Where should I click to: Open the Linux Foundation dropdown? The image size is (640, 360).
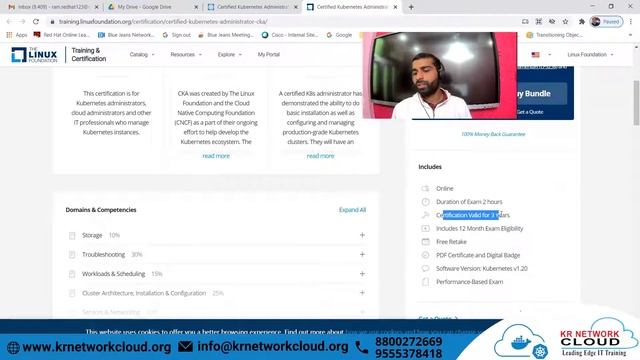(590, 54)
